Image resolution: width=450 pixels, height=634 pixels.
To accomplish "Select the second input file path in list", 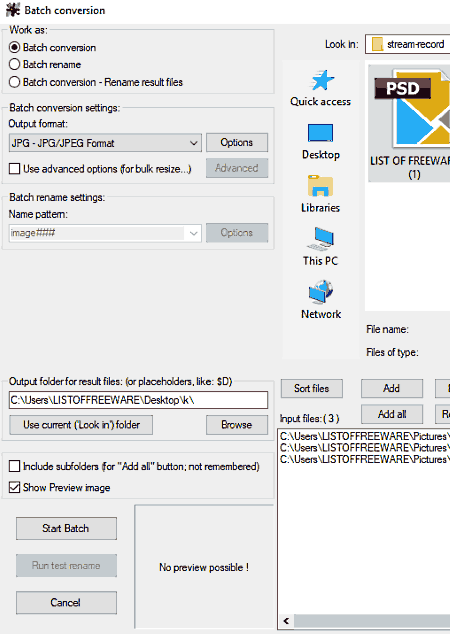I will coord(365,448).
